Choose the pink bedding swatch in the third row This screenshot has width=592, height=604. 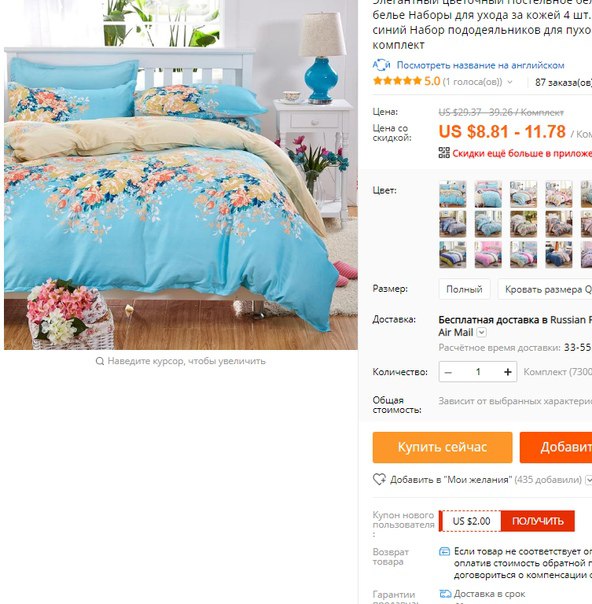click(x=488, y=254)
